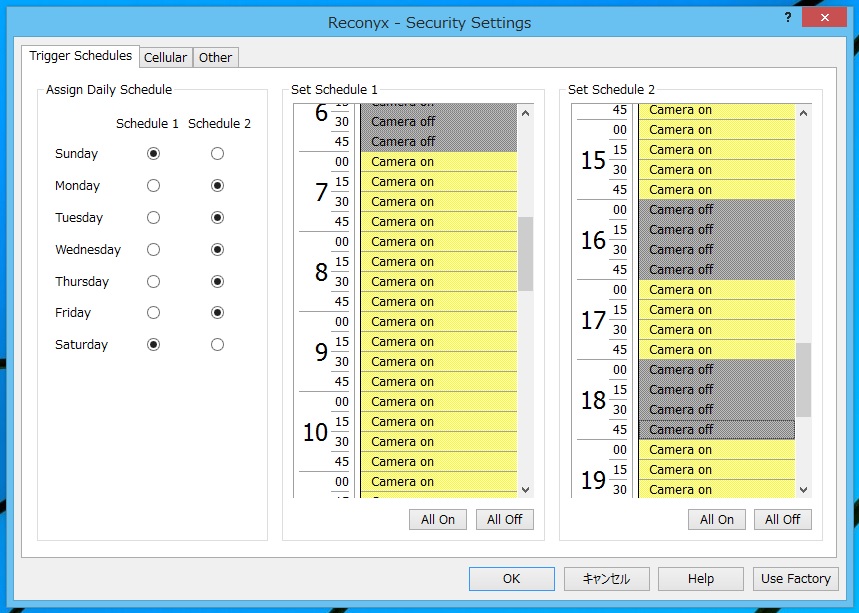The height and width of the screenshot is (613, 859).
Task: Cancel the dialog with キャンセル button
Action: click(x=606, y=578)
